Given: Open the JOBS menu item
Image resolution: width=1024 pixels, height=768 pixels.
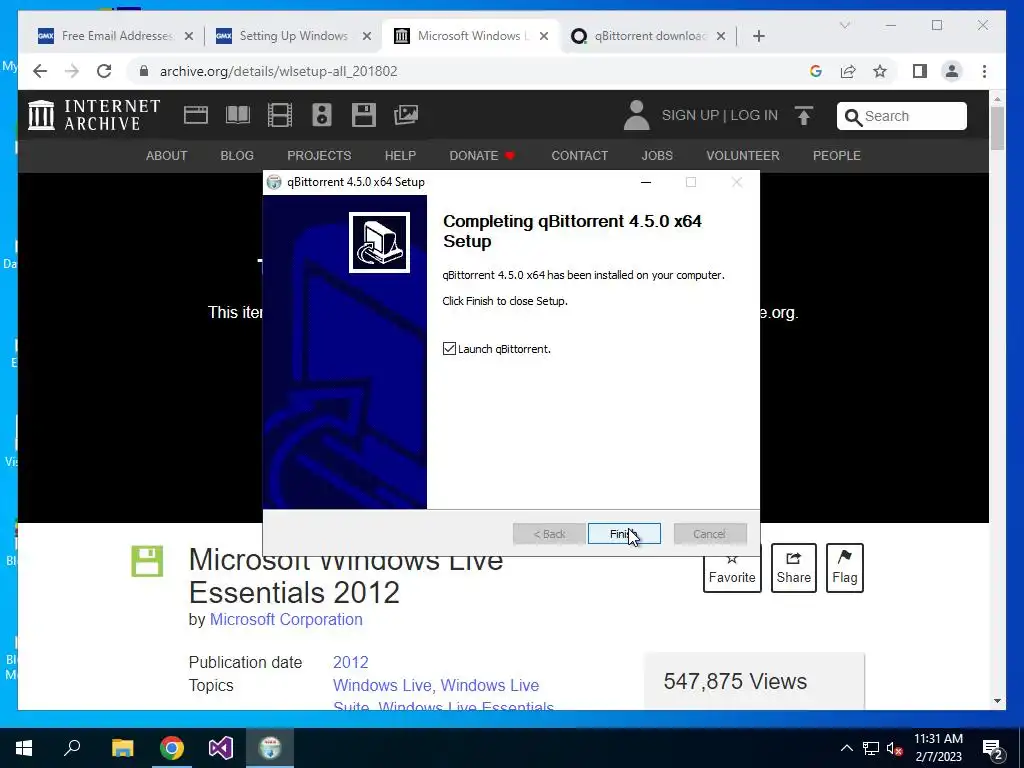Looking at the screenshot, I should (657, 155).
